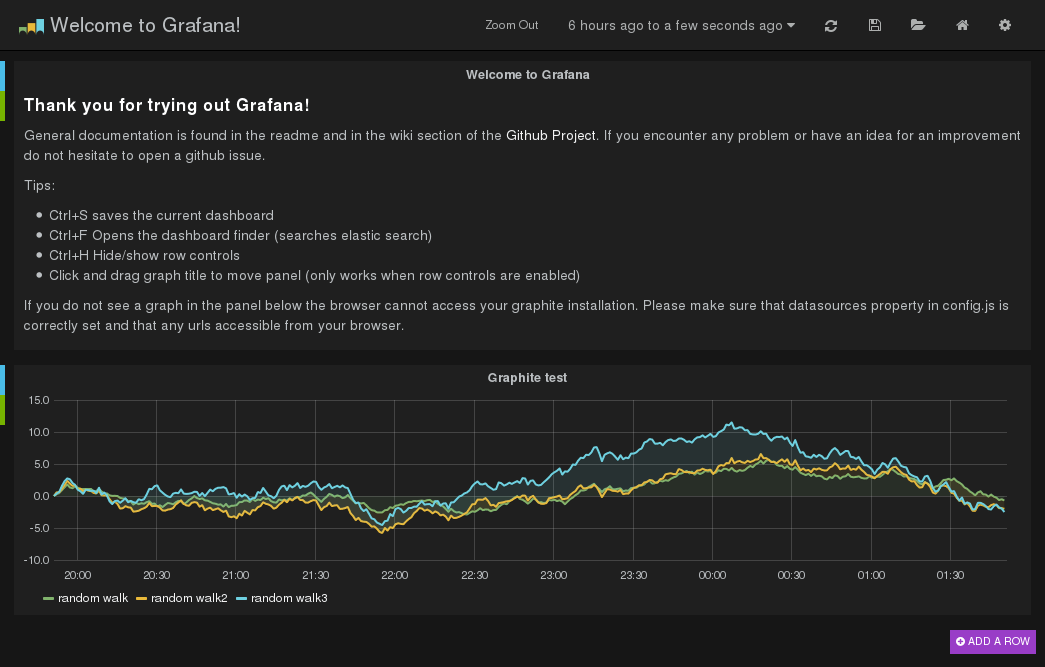
Task: Click the blue row handle beside the Graphite test panel
Action: pos(2,380)
